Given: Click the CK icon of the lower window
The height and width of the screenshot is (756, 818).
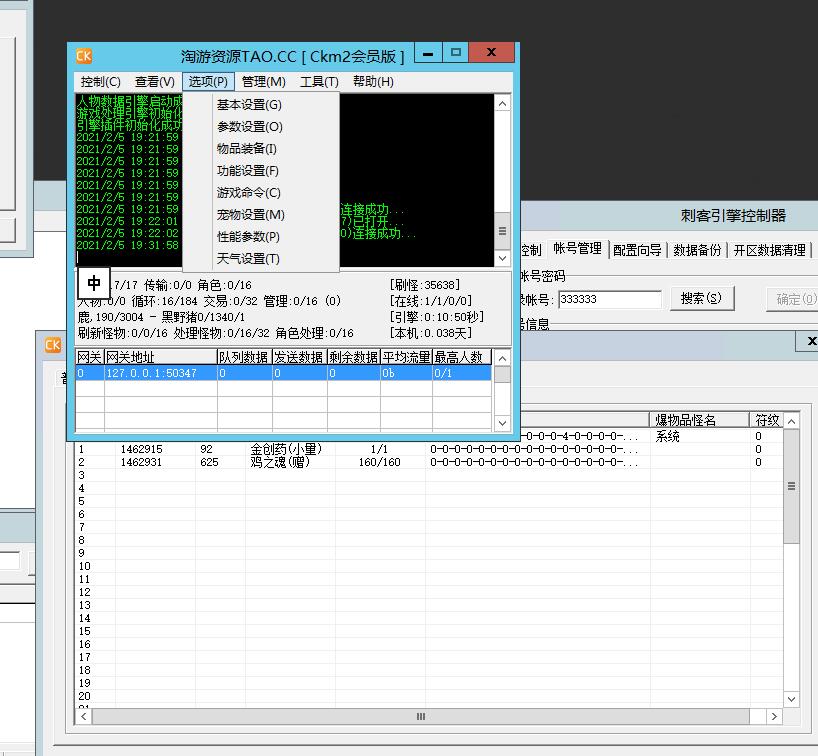Looking at the screenshot, I should (x=53, y=345).
